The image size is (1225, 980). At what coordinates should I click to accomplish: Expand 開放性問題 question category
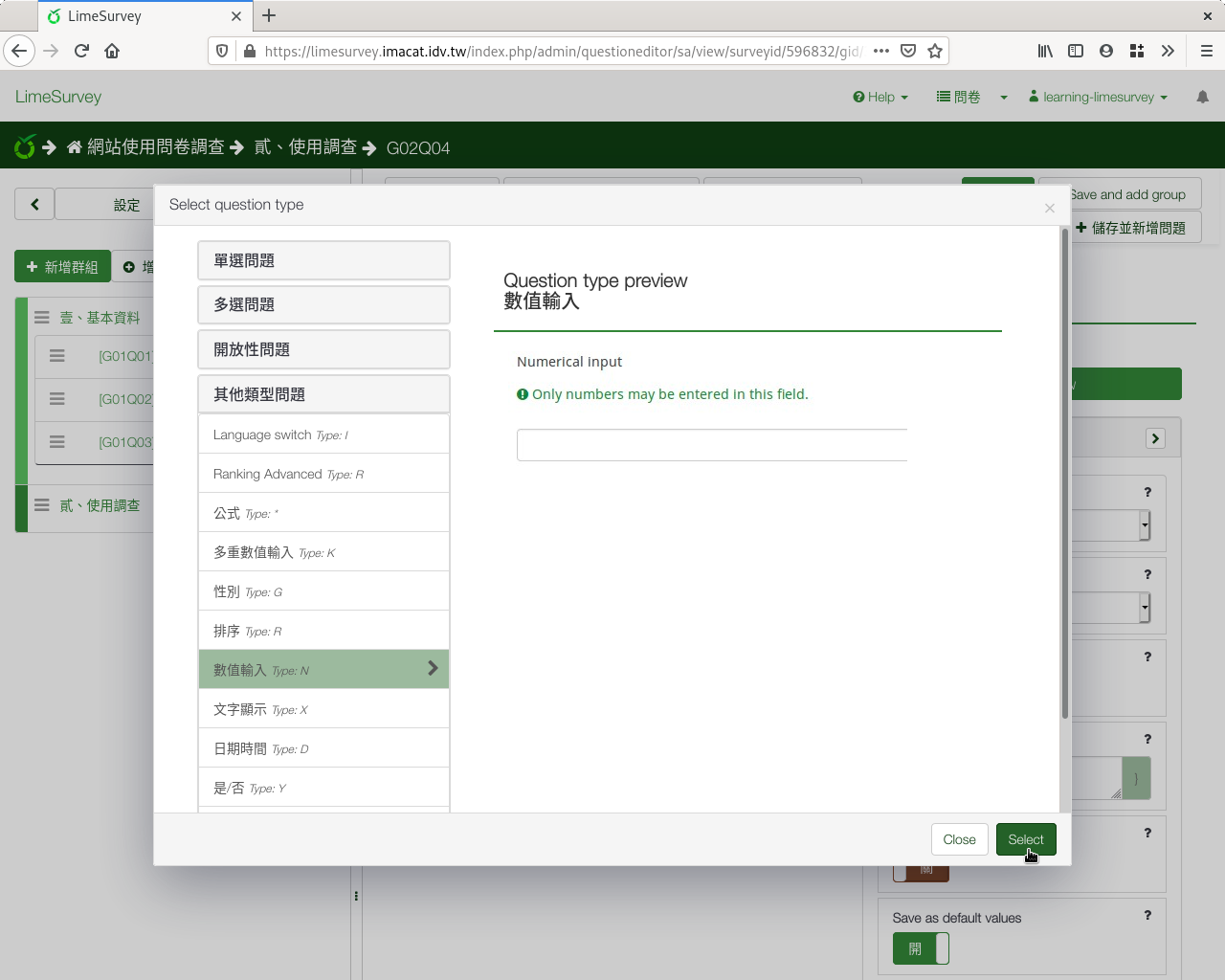(323, 349)
